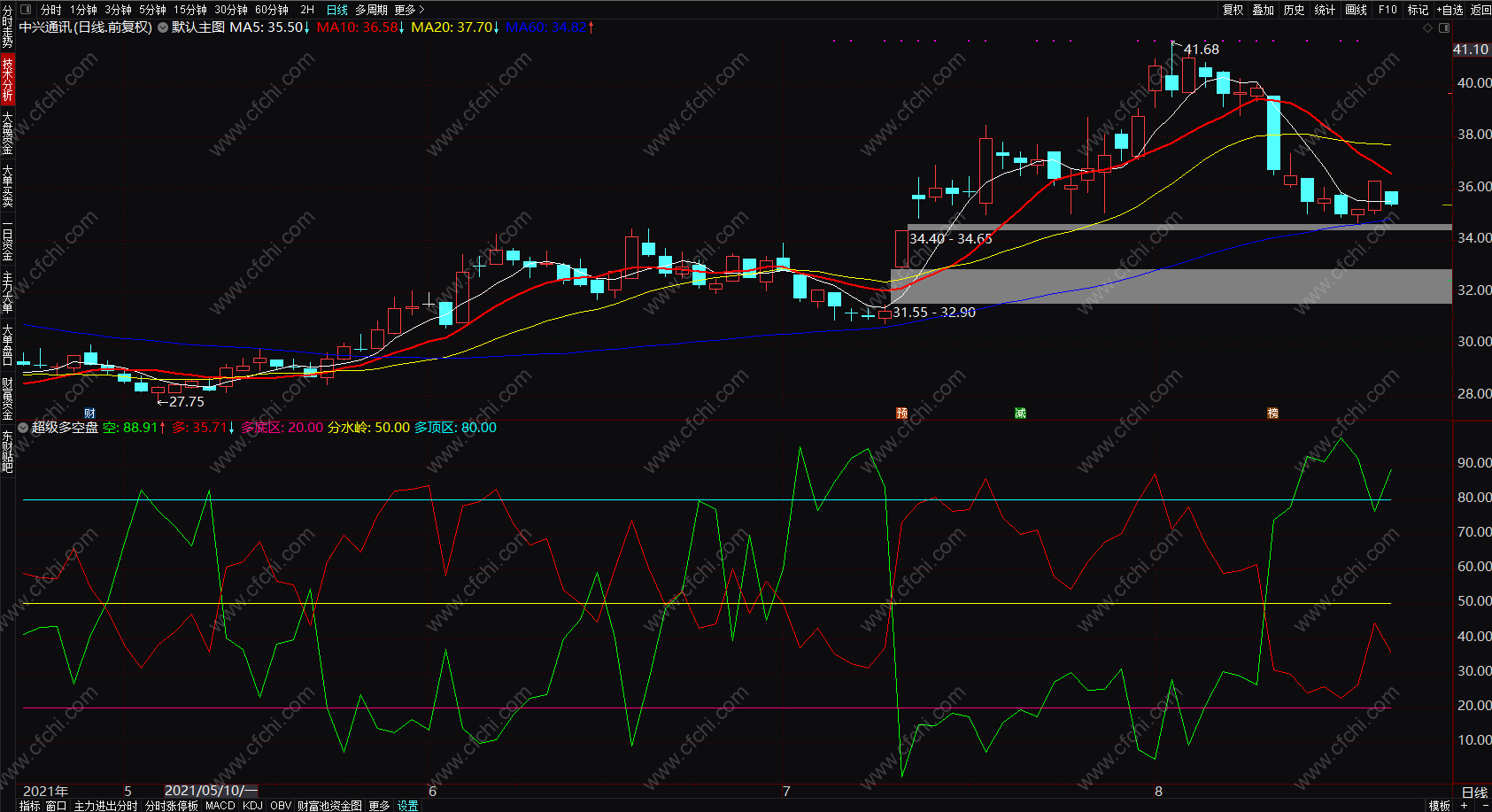Click the MA60: 34.82 value label
The image size is (1492, 812).
550,27
